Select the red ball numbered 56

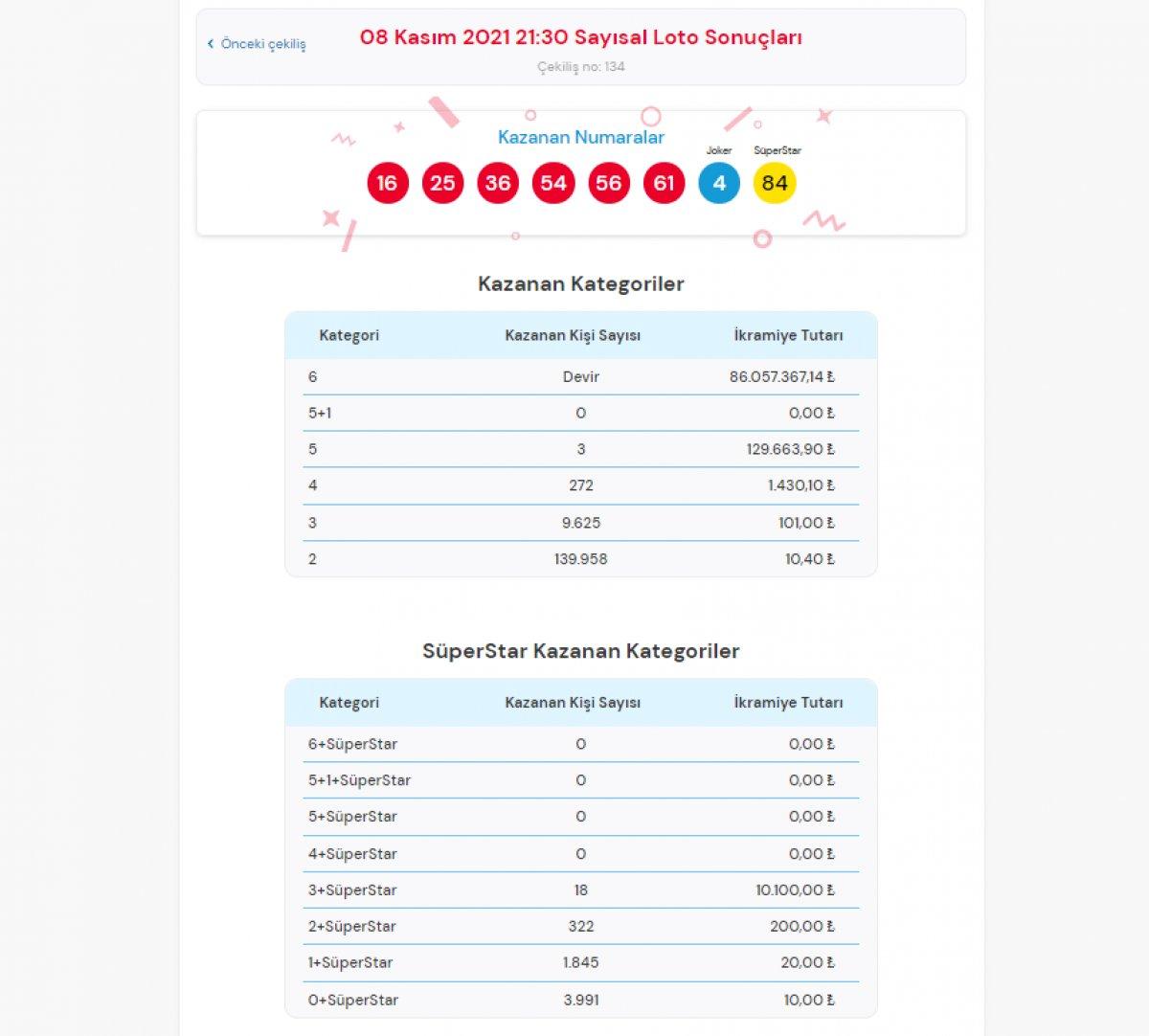(609, 183)
